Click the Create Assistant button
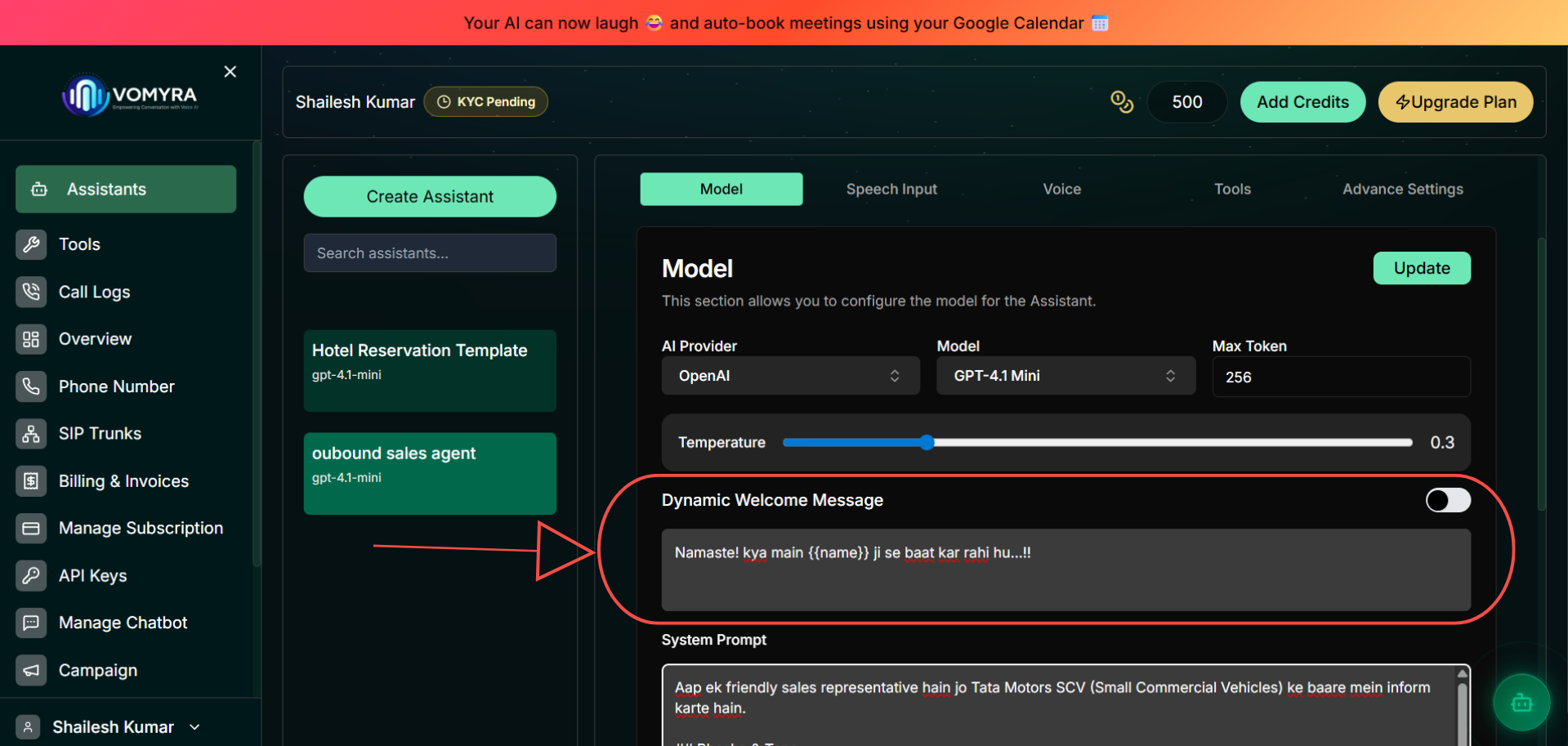This screenshot has width=1568, height=746. (430, 197)
